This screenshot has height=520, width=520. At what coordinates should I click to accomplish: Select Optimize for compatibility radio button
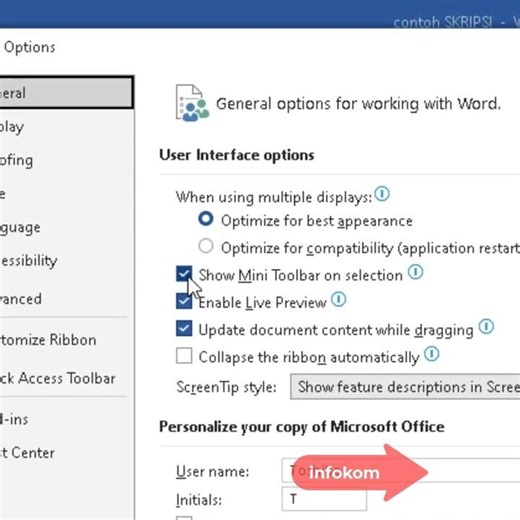point(206,246)
